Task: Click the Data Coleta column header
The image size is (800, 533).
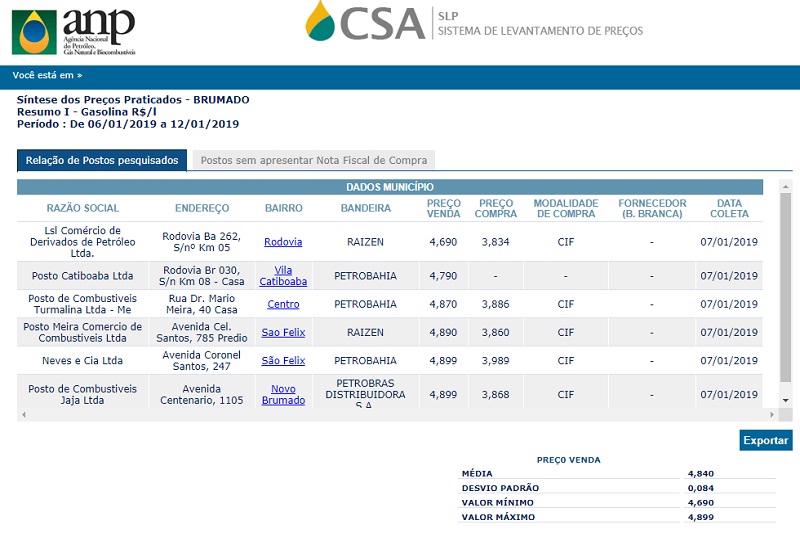Action: tap(729, 208)
